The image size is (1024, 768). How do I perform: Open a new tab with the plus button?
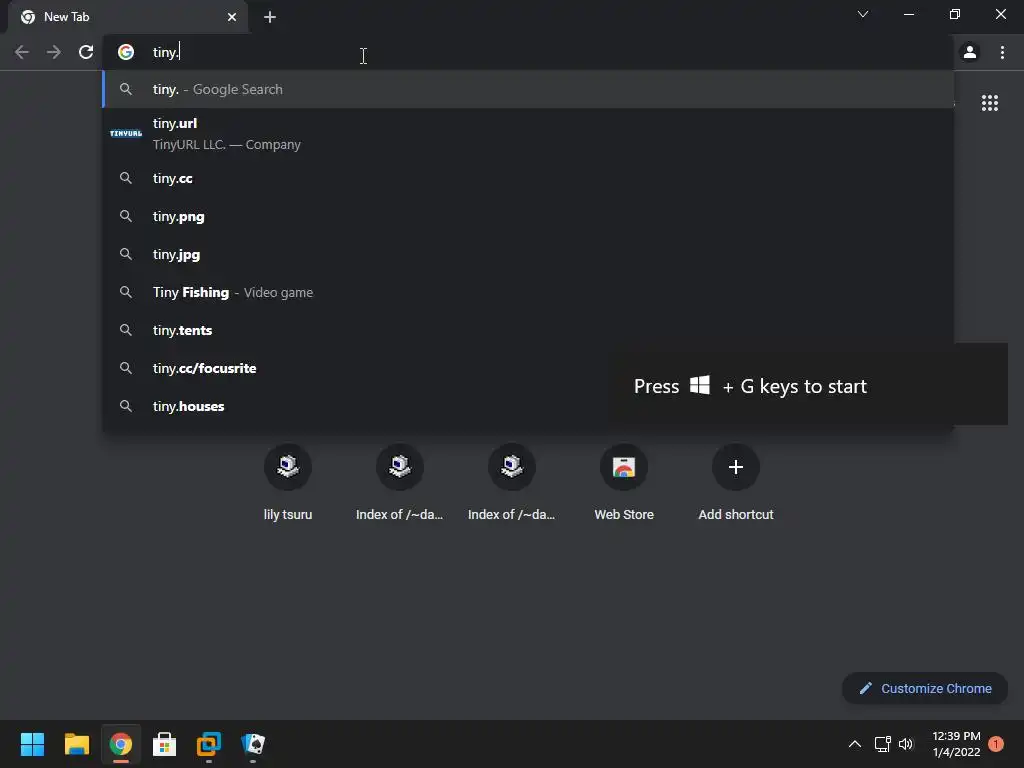pyautogui.click(x=270, y=17)
